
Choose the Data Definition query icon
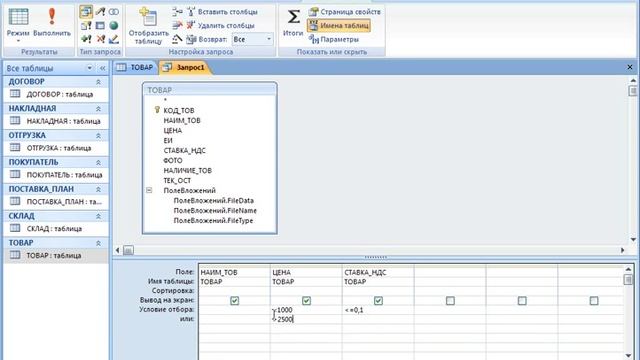coord(114,39)
